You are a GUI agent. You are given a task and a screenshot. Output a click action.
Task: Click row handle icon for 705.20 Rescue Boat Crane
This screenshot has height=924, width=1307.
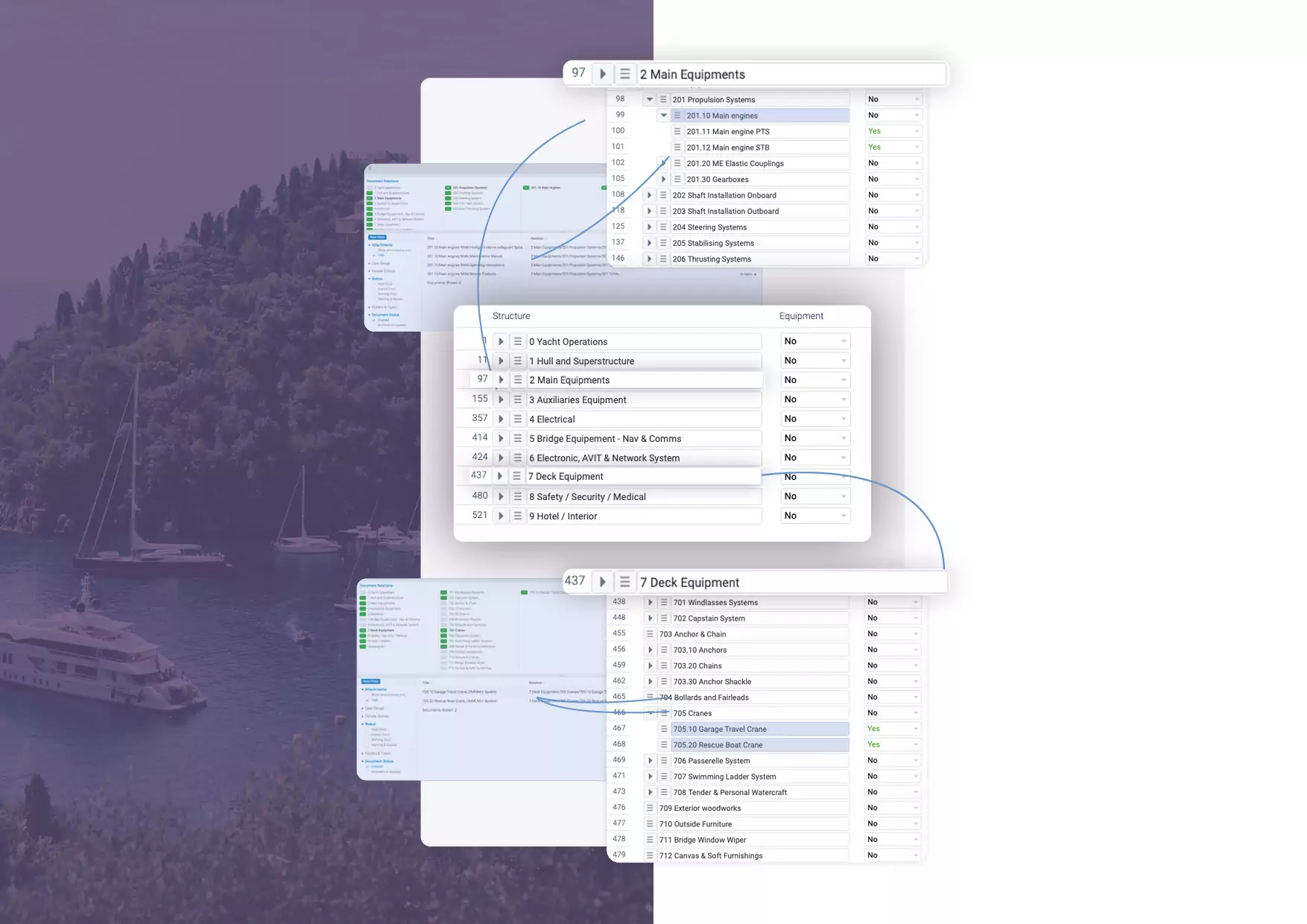(x=664, y=744)
